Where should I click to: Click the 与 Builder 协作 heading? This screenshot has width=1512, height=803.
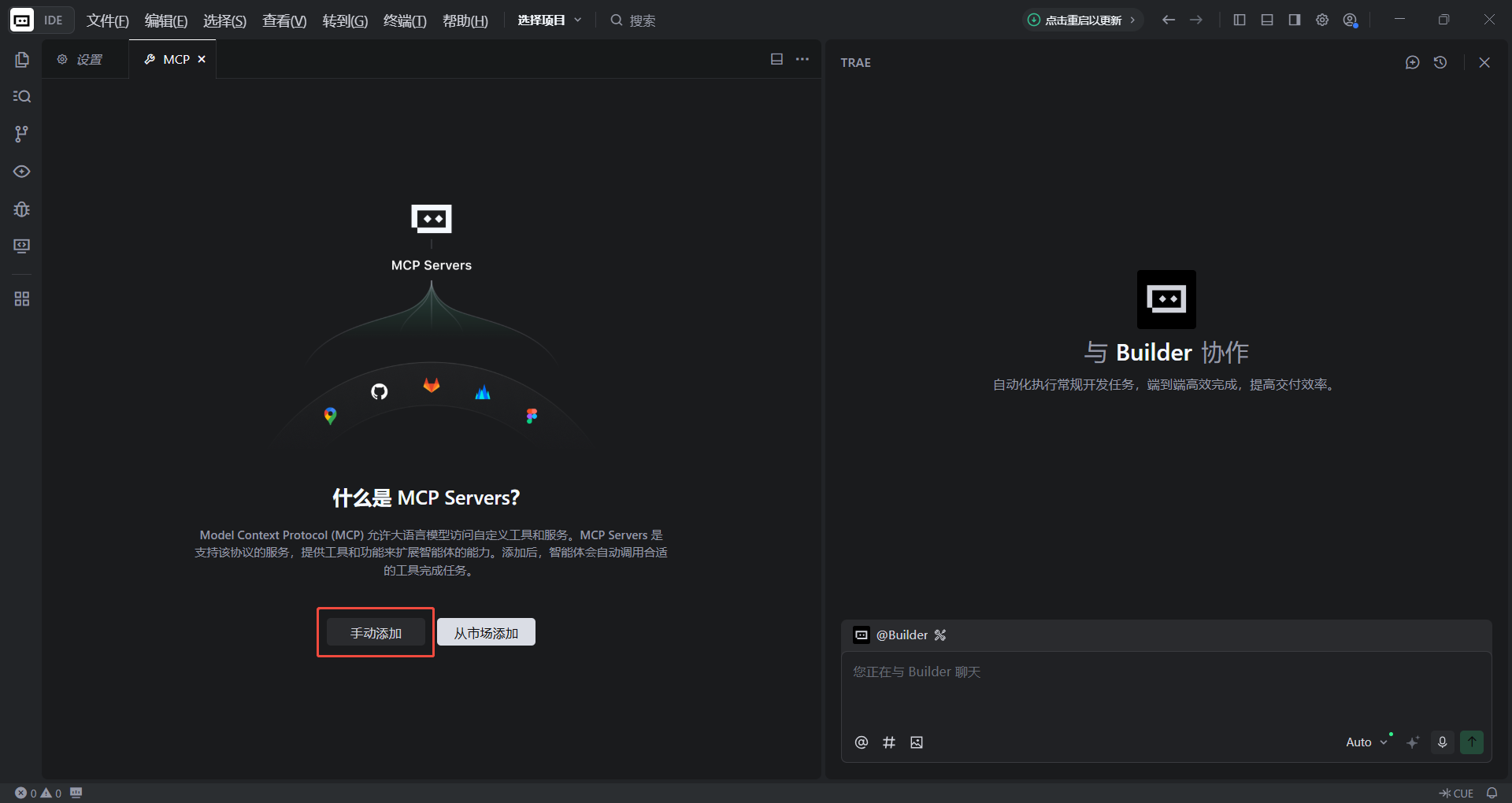pos(1166,352)
